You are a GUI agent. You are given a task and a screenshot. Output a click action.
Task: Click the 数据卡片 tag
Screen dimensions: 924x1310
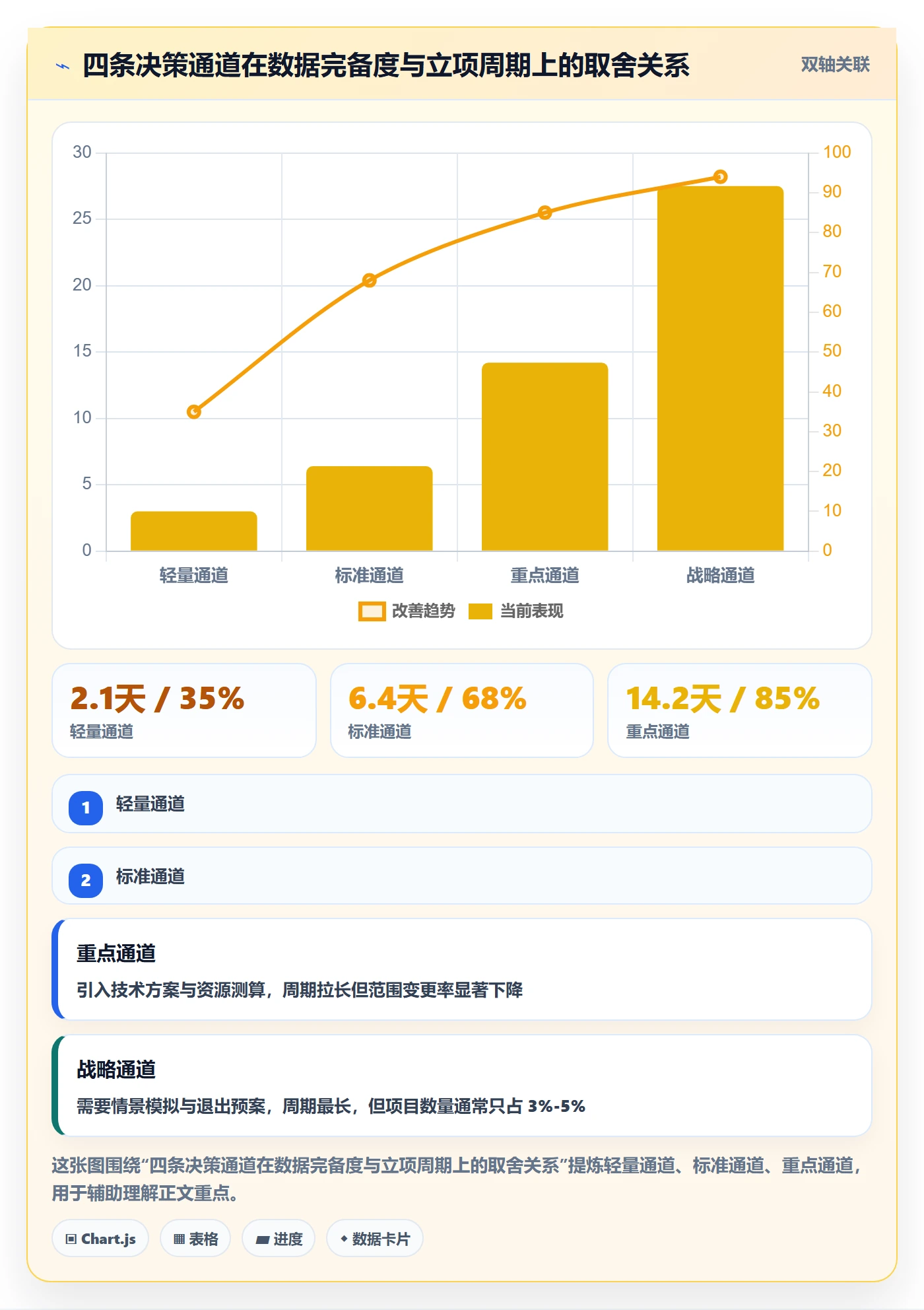(375, 1239)
